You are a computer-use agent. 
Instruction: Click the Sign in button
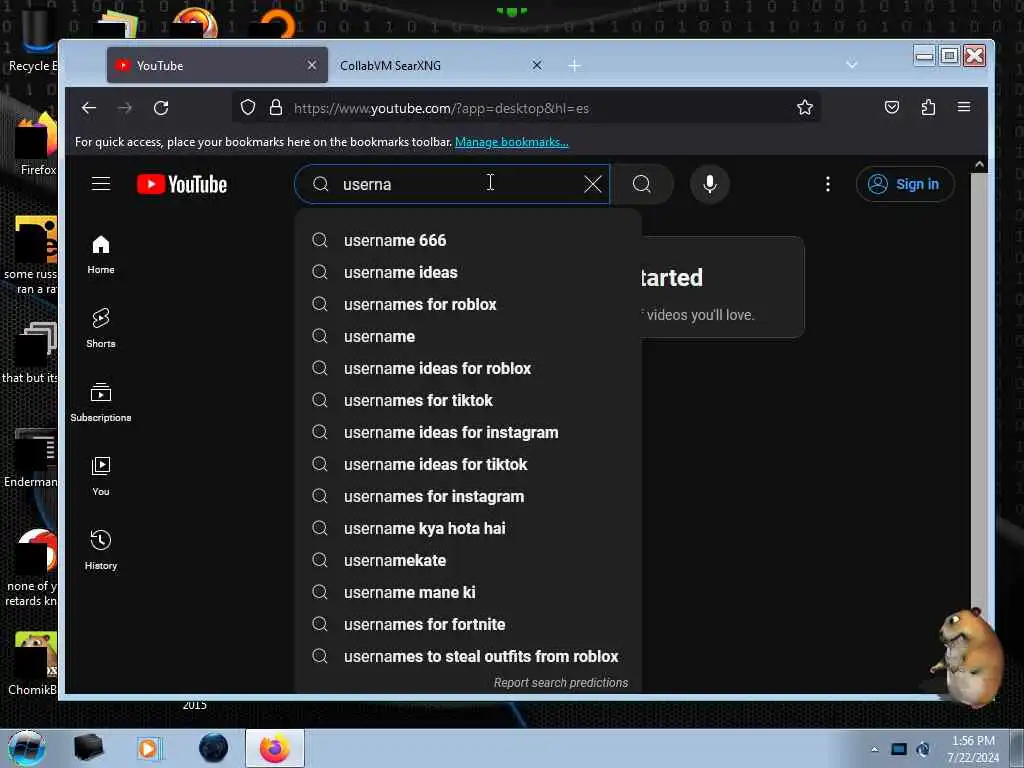coord(905,184)
